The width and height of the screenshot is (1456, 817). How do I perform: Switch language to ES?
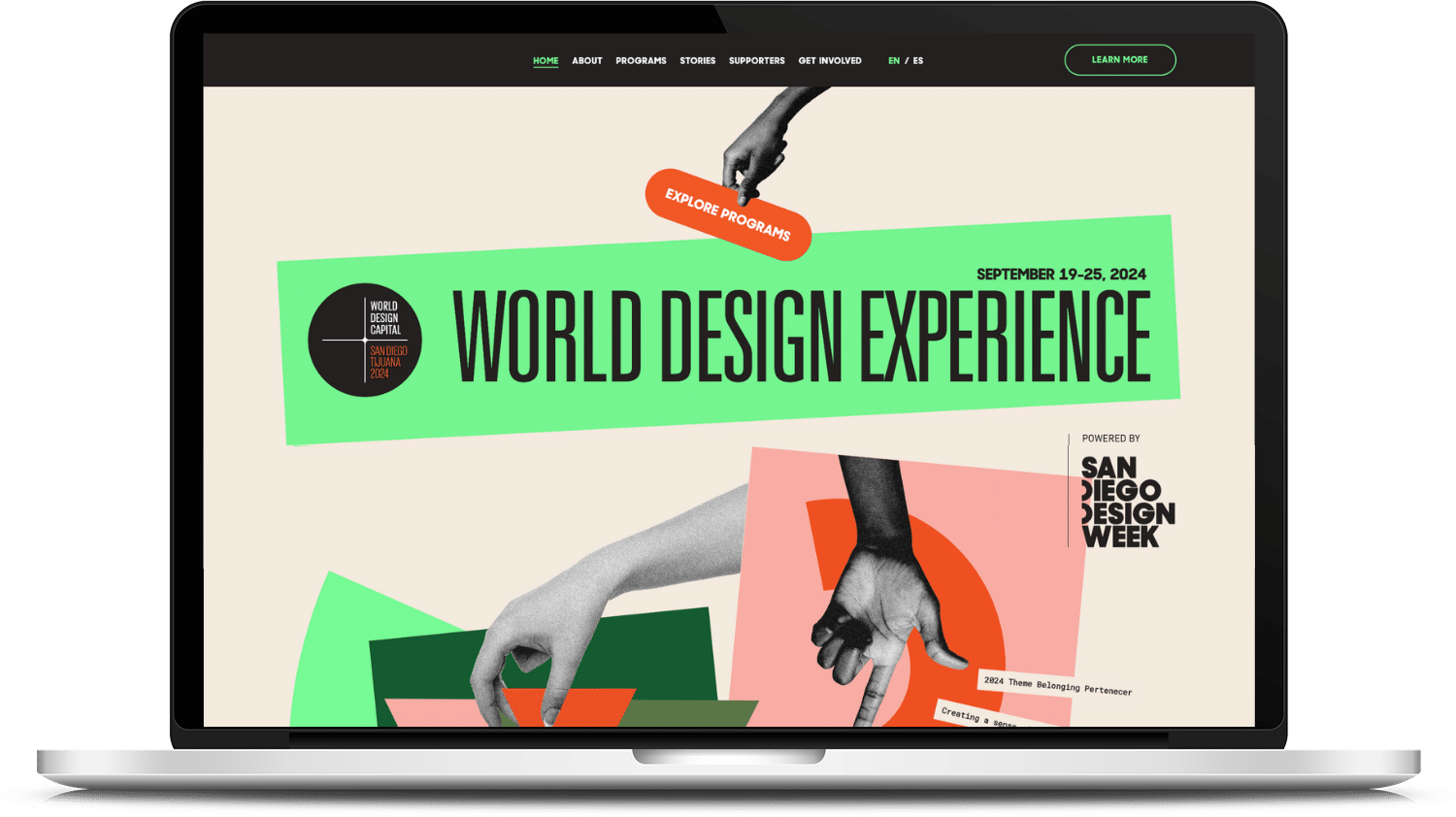[x=918, y=60]
